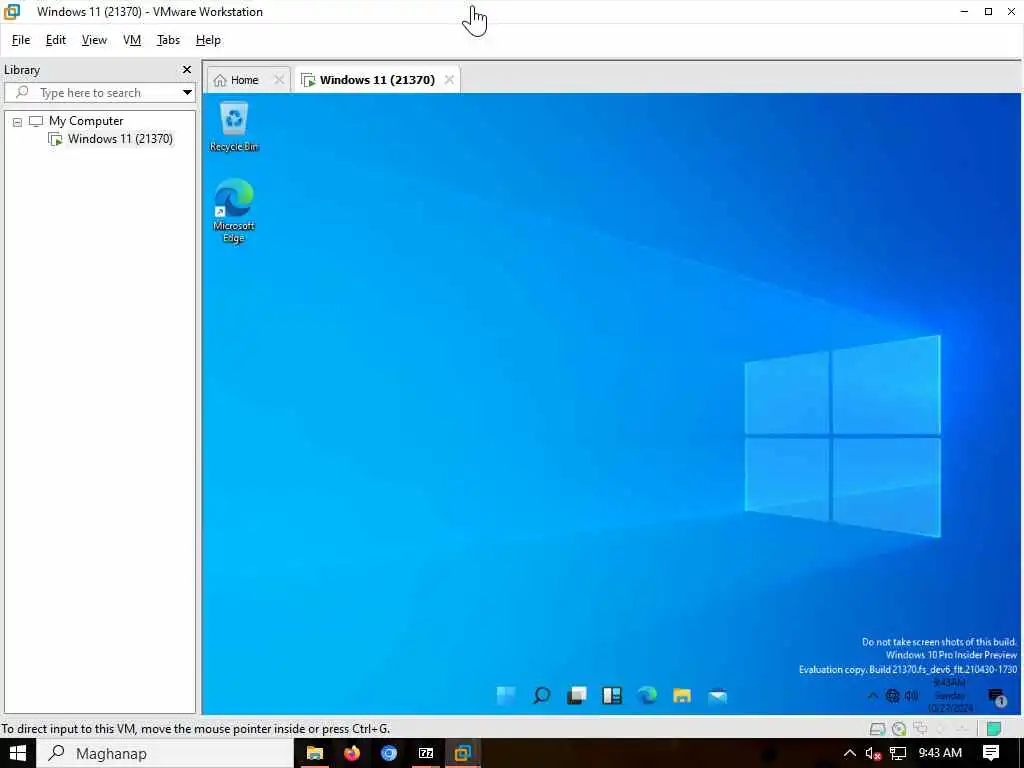Open the host Action Center icon
Image resolution: width=1024 pixels, height=768 pixels.
[x=991, y=753]
